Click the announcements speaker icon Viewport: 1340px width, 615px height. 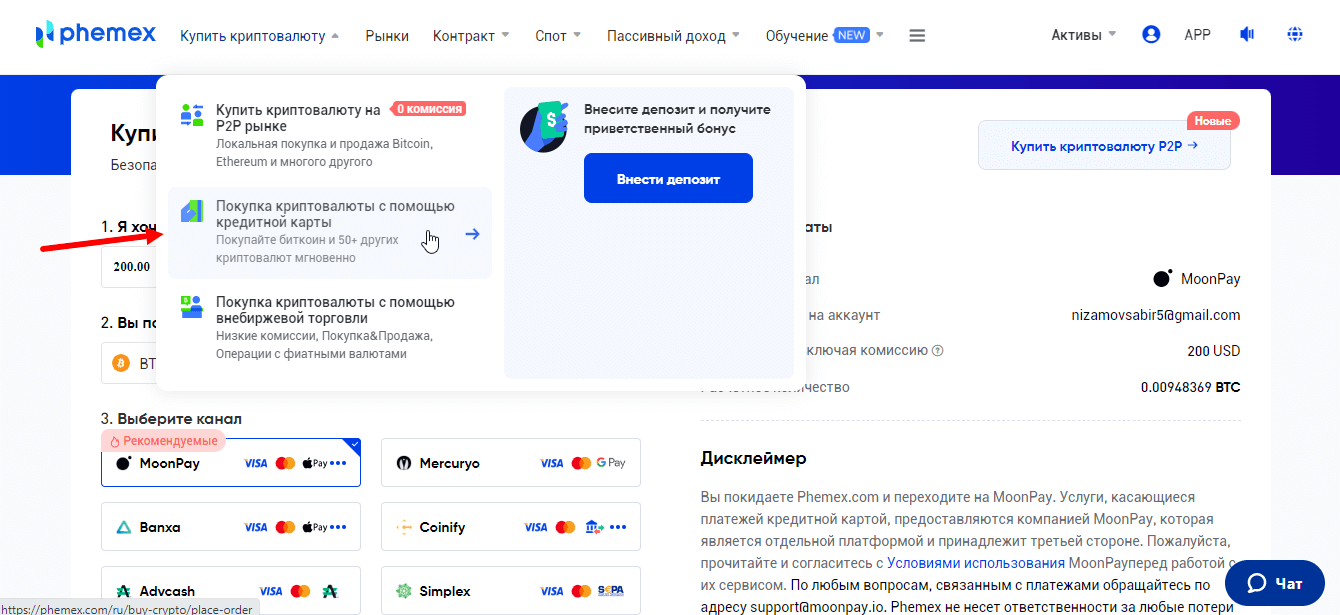pyautogui.click(x=1247, y=35)
